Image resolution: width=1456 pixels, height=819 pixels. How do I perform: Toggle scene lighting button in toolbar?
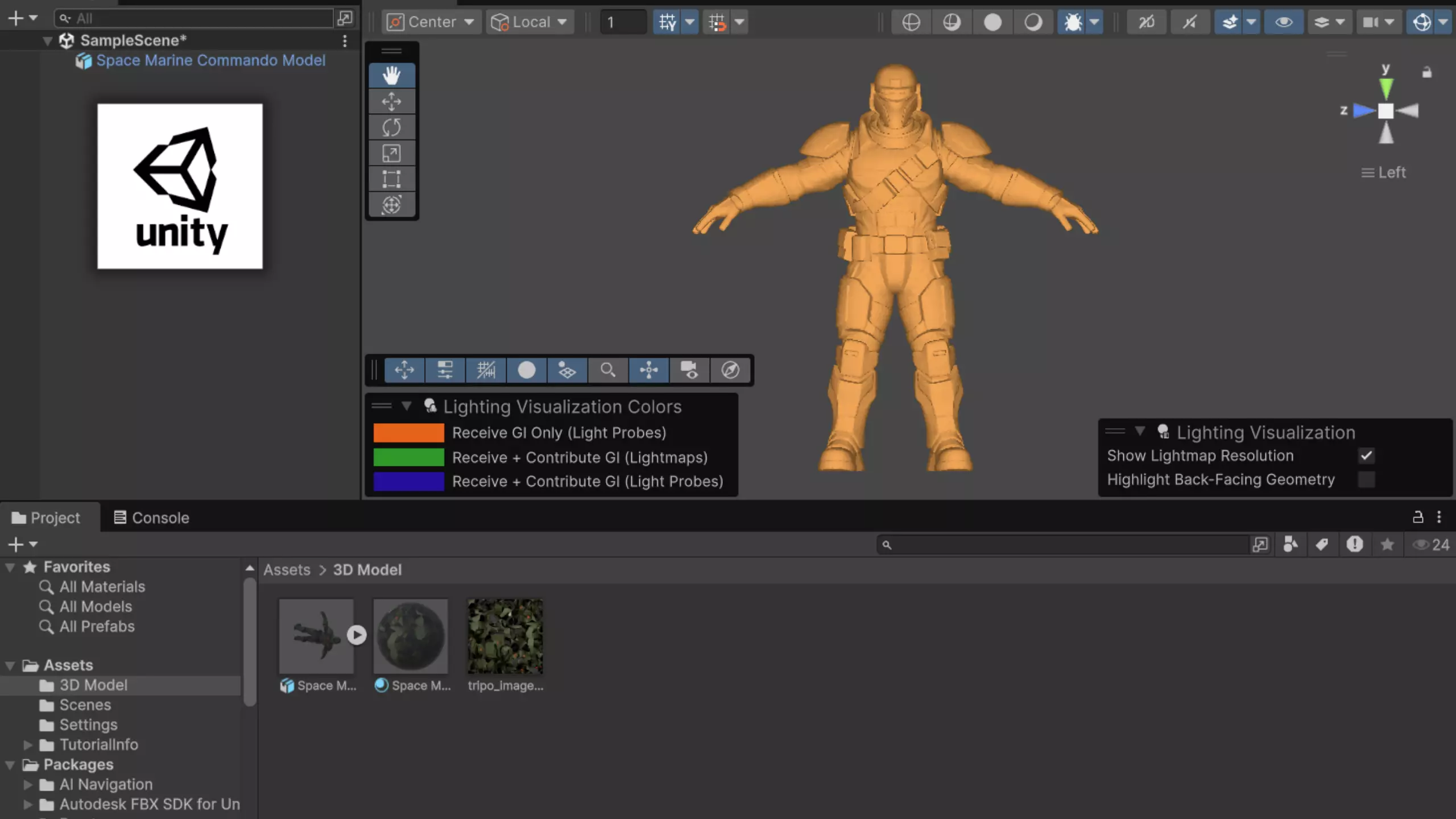pyautogui.click(x=1189, y=22)
